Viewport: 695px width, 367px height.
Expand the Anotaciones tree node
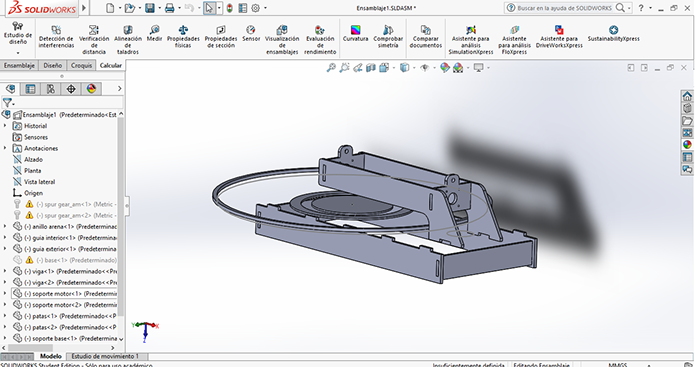coord(5,148)
